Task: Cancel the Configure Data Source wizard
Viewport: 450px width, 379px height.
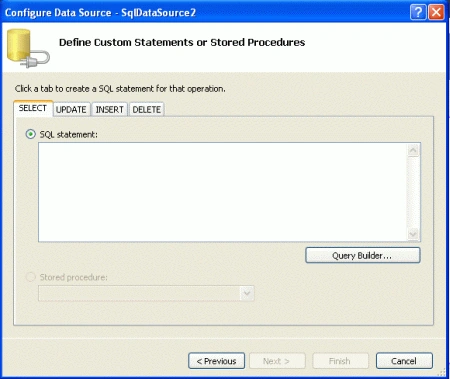Action: tap(404, 361)
